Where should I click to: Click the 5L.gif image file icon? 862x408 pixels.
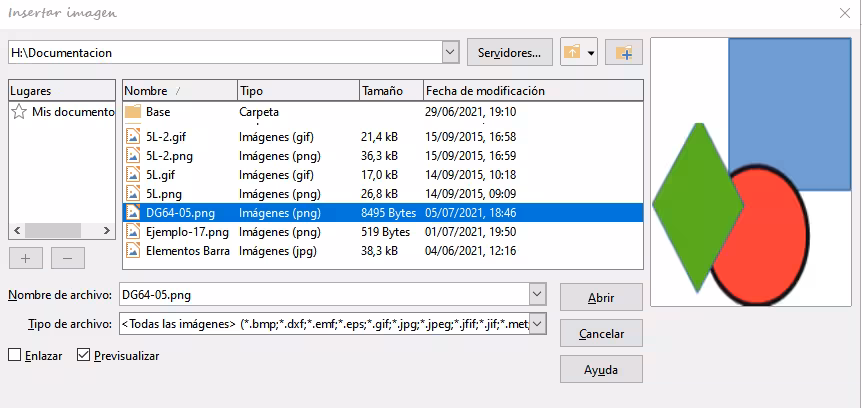[133, 175]
